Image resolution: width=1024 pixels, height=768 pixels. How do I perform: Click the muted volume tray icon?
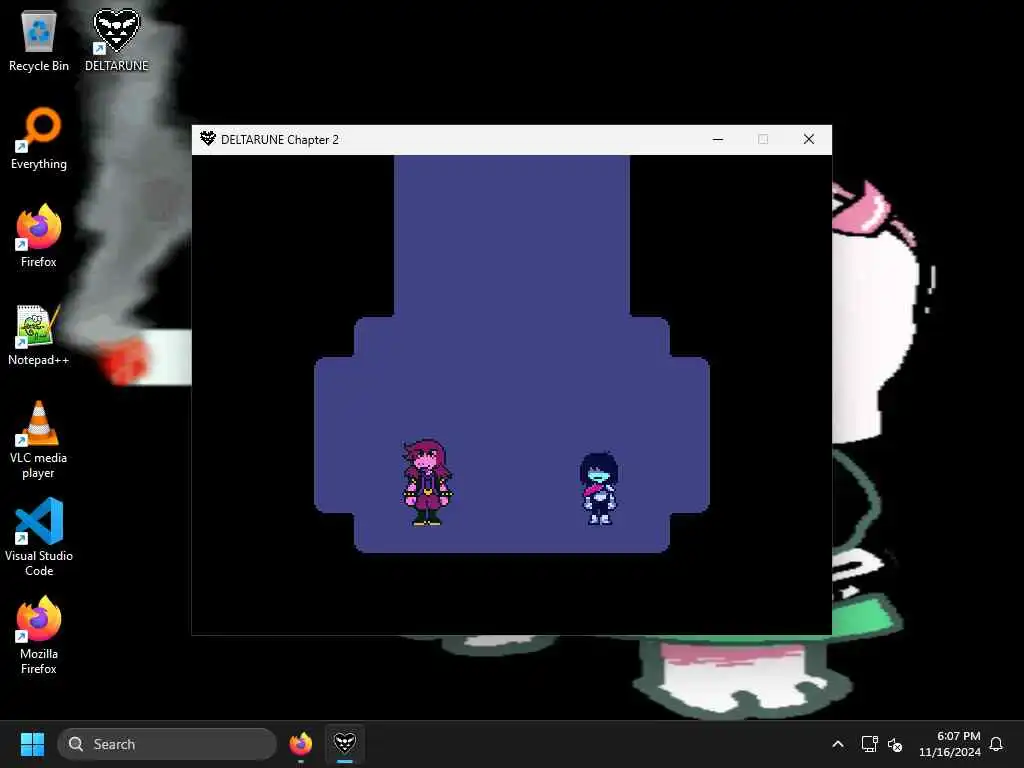coord(895,744)
